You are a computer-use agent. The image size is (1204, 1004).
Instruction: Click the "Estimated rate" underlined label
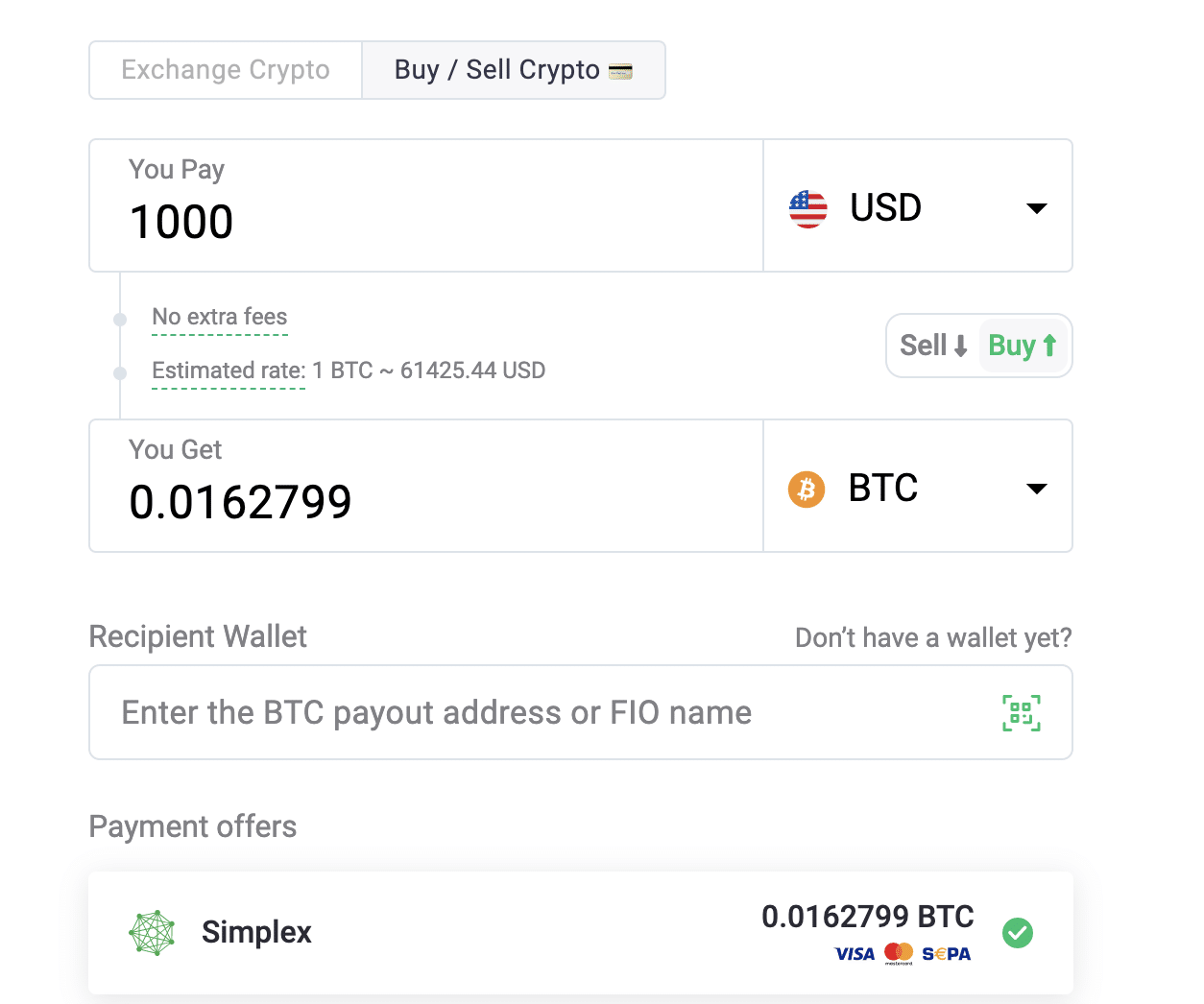pos(229,371)
